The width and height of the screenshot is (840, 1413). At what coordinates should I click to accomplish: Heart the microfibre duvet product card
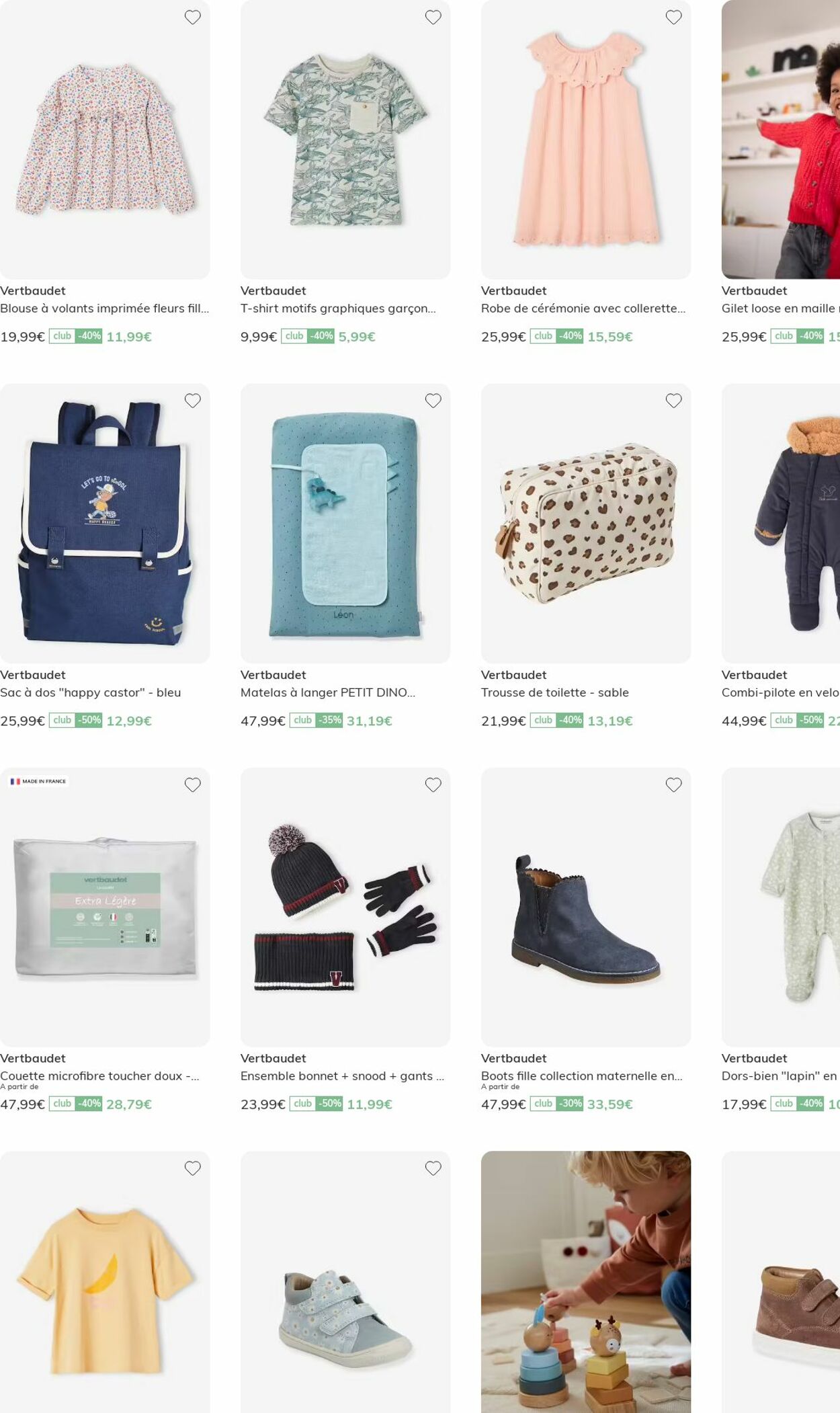pyautogui.click(x=193, y=784)
